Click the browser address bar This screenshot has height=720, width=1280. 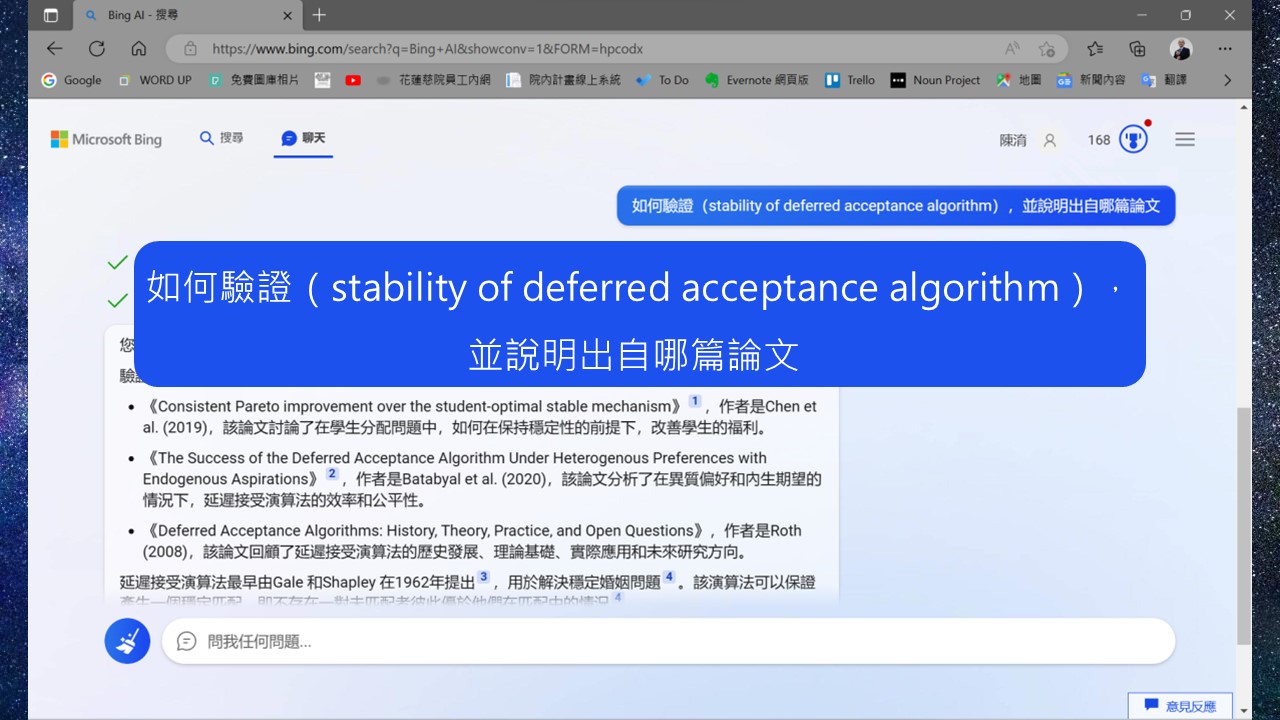point(600,48)
